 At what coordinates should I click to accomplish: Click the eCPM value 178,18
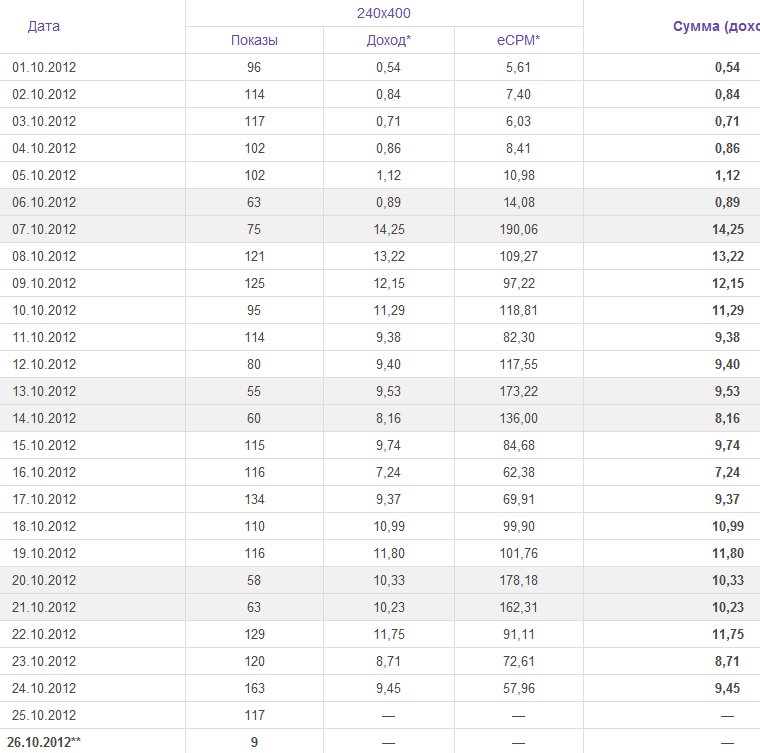coord(518,580)
